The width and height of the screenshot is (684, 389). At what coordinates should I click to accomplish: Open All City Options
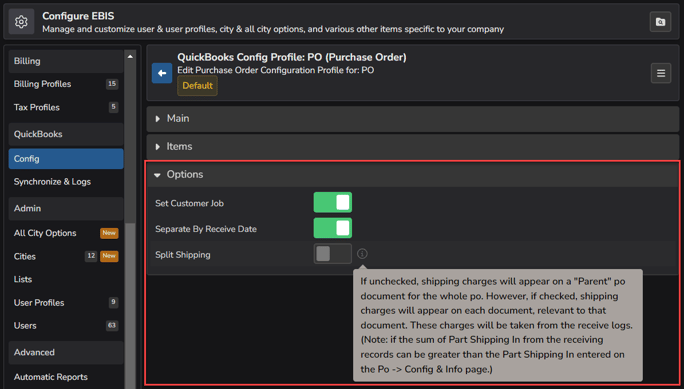tap(66, 233)
